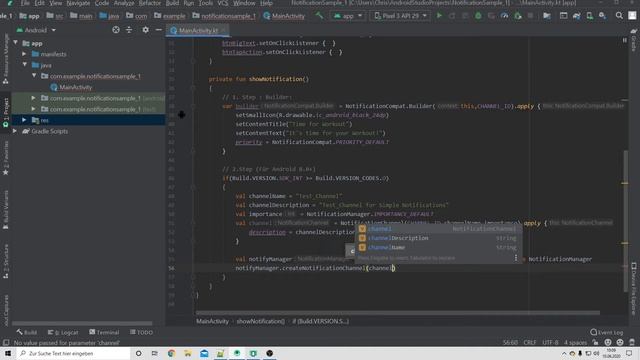The width and height of the screenshot is (640, 360).
Task: Click the Task View taskbar icon
Action: 155,353
